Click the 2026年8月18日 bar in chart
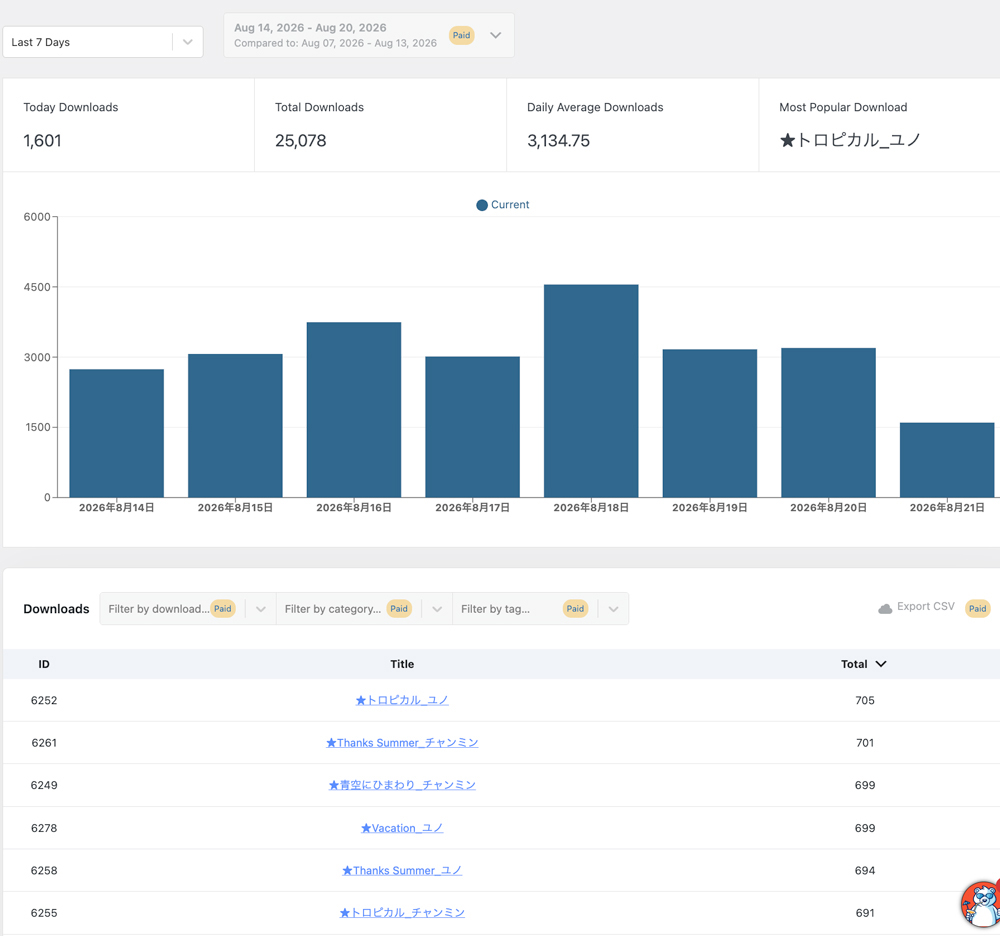 pos(591,391)
